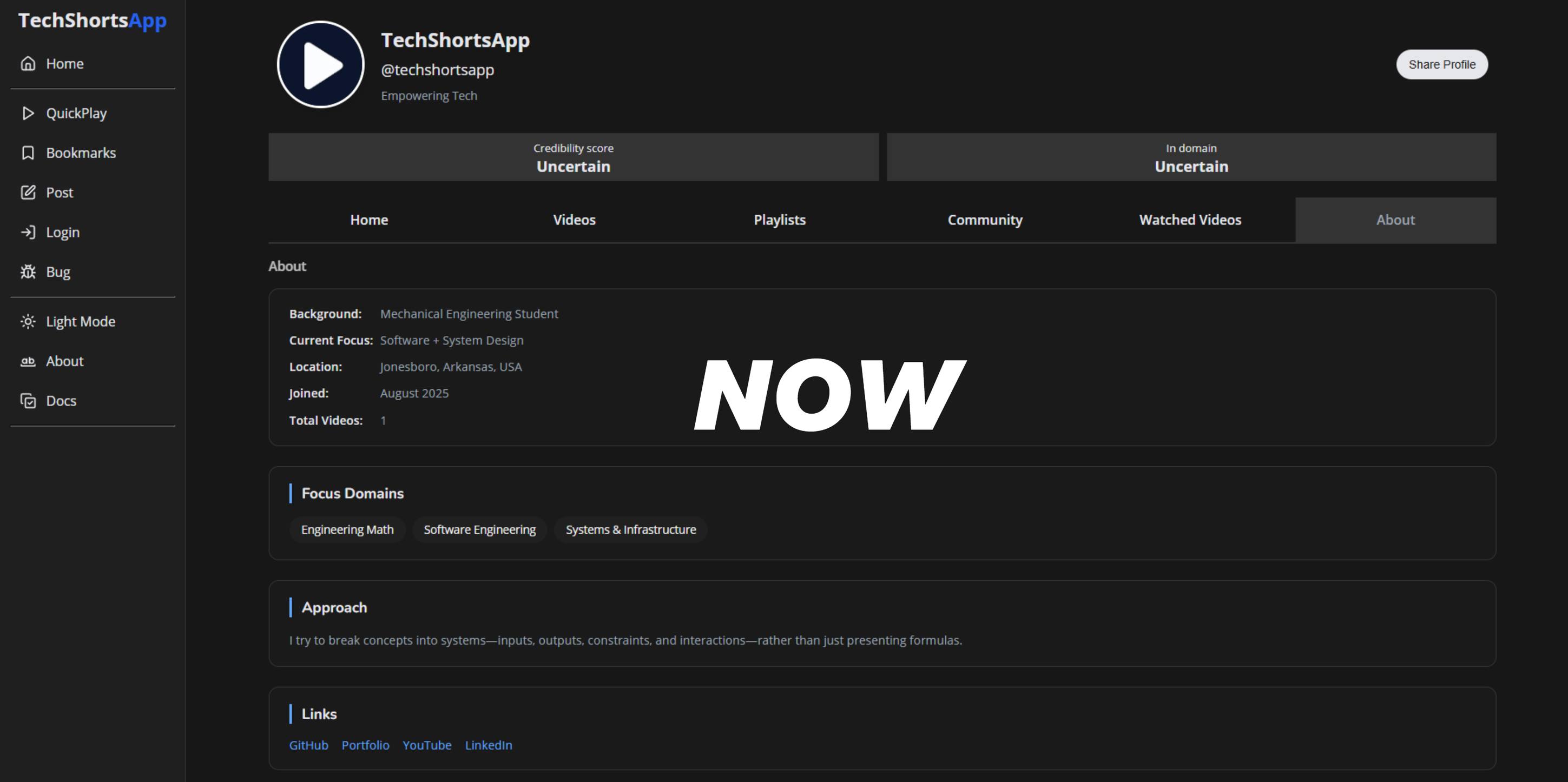Click the Bookmarks ribbon icon
The height and width of the screenshot is (782, 1568).
click(x=28, y=153)
